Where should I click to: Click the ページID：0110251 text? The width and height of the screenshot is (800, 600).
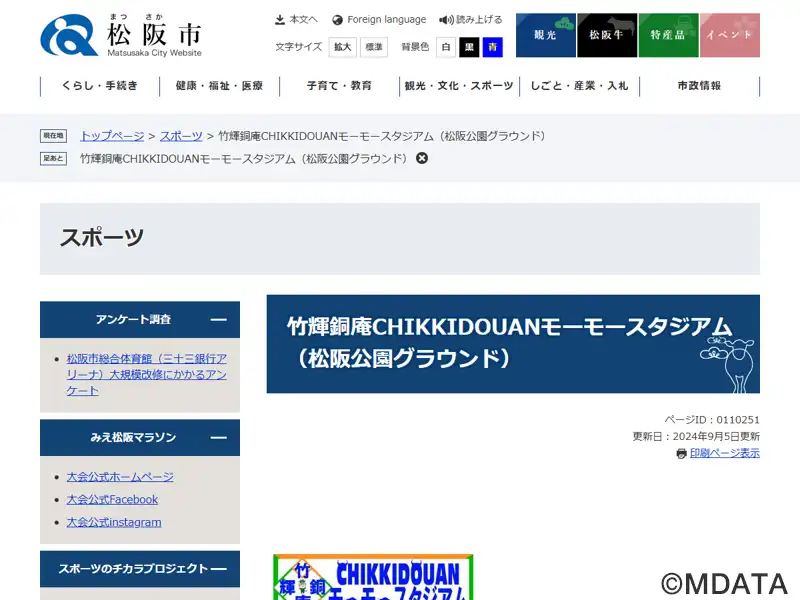(x=712, y=420)
